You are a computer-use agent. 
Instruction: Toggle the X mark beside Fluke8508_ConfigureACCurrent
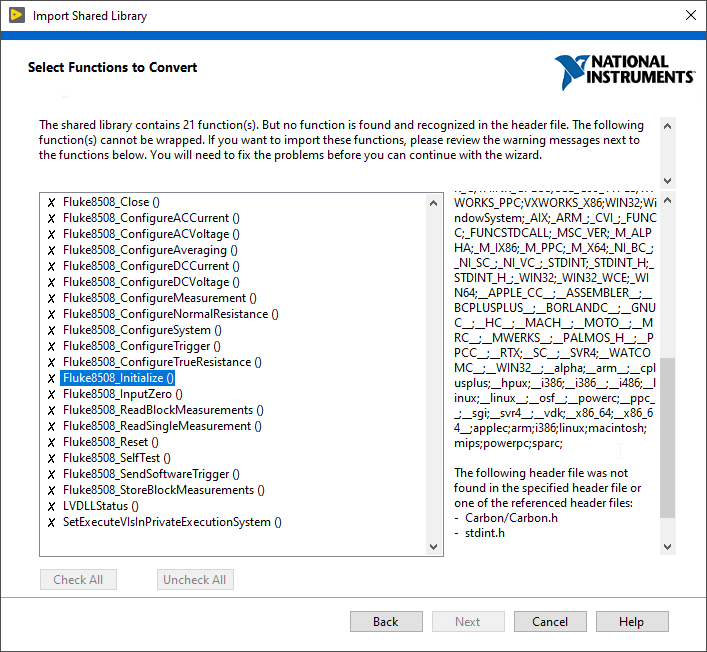click(x=51, y=218)
